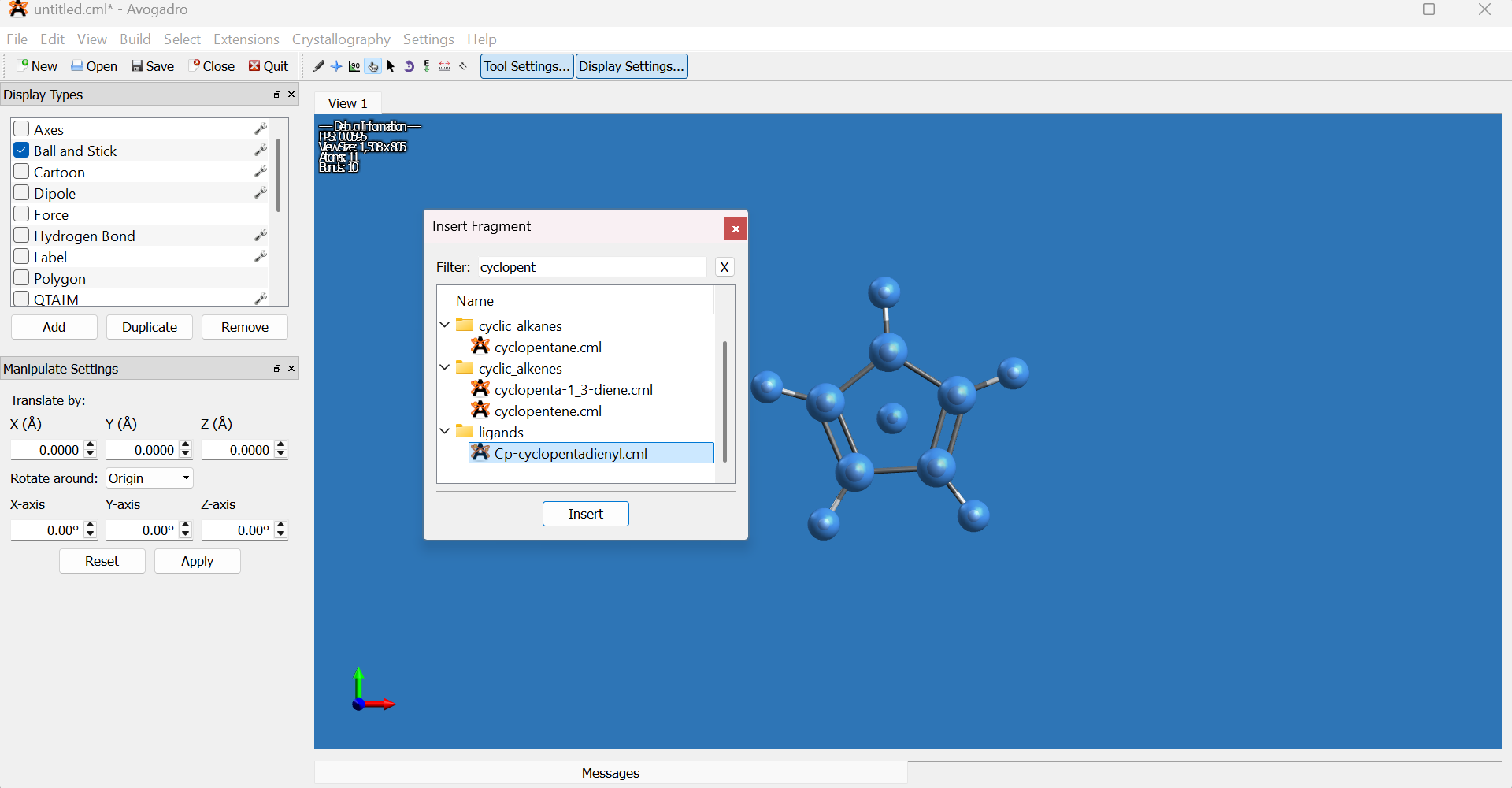Select the Selection arrow tool

(x=391, y=67)
